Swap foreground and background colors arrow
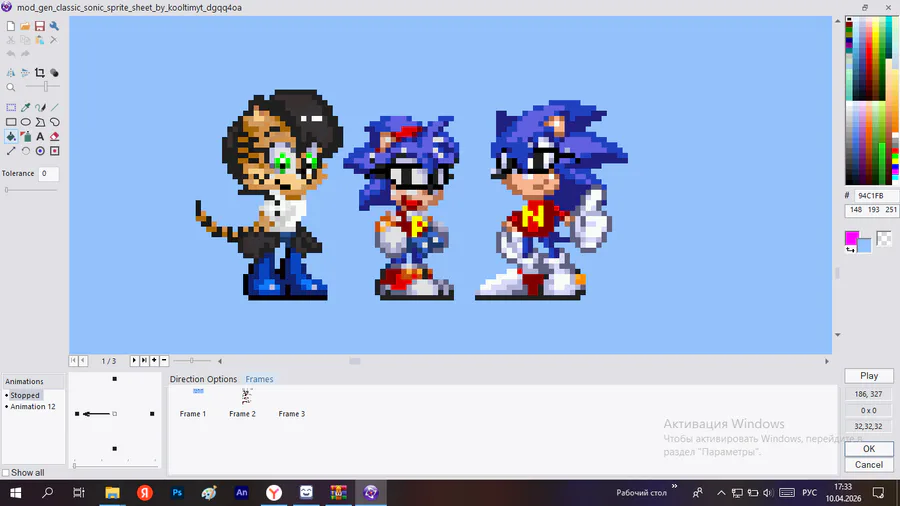The image size is (900, 506). [x=850, y=250]
